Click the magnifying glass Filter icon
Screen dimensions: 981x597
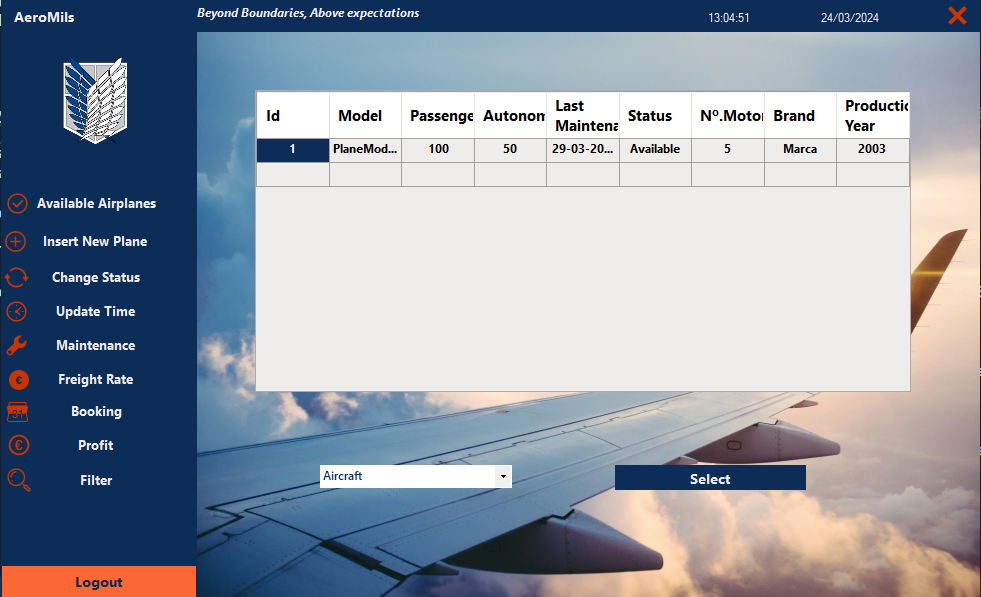(18, 481)
